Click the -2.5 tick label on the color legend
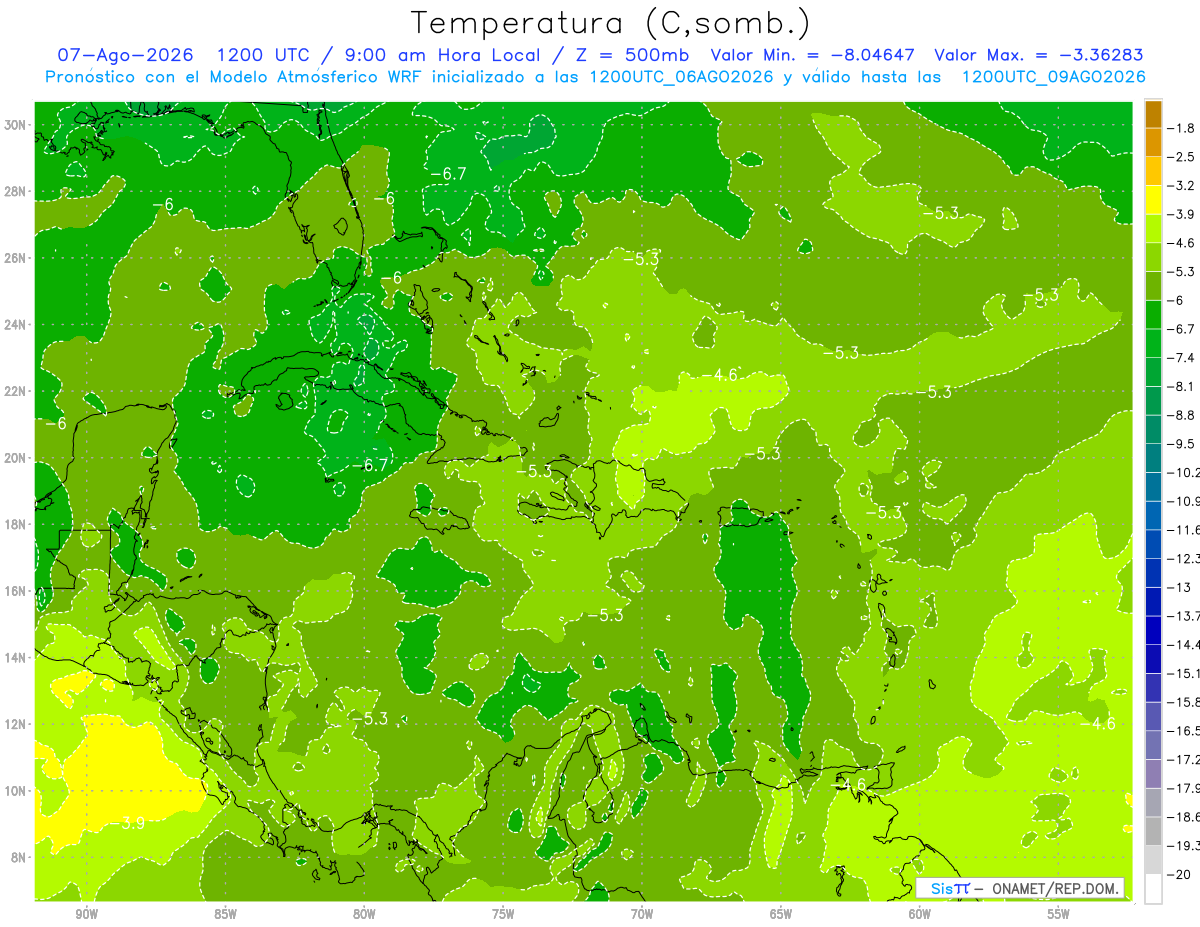Image resolution: width=1200 pixels, height=927 pixels. pos(1182,157)
